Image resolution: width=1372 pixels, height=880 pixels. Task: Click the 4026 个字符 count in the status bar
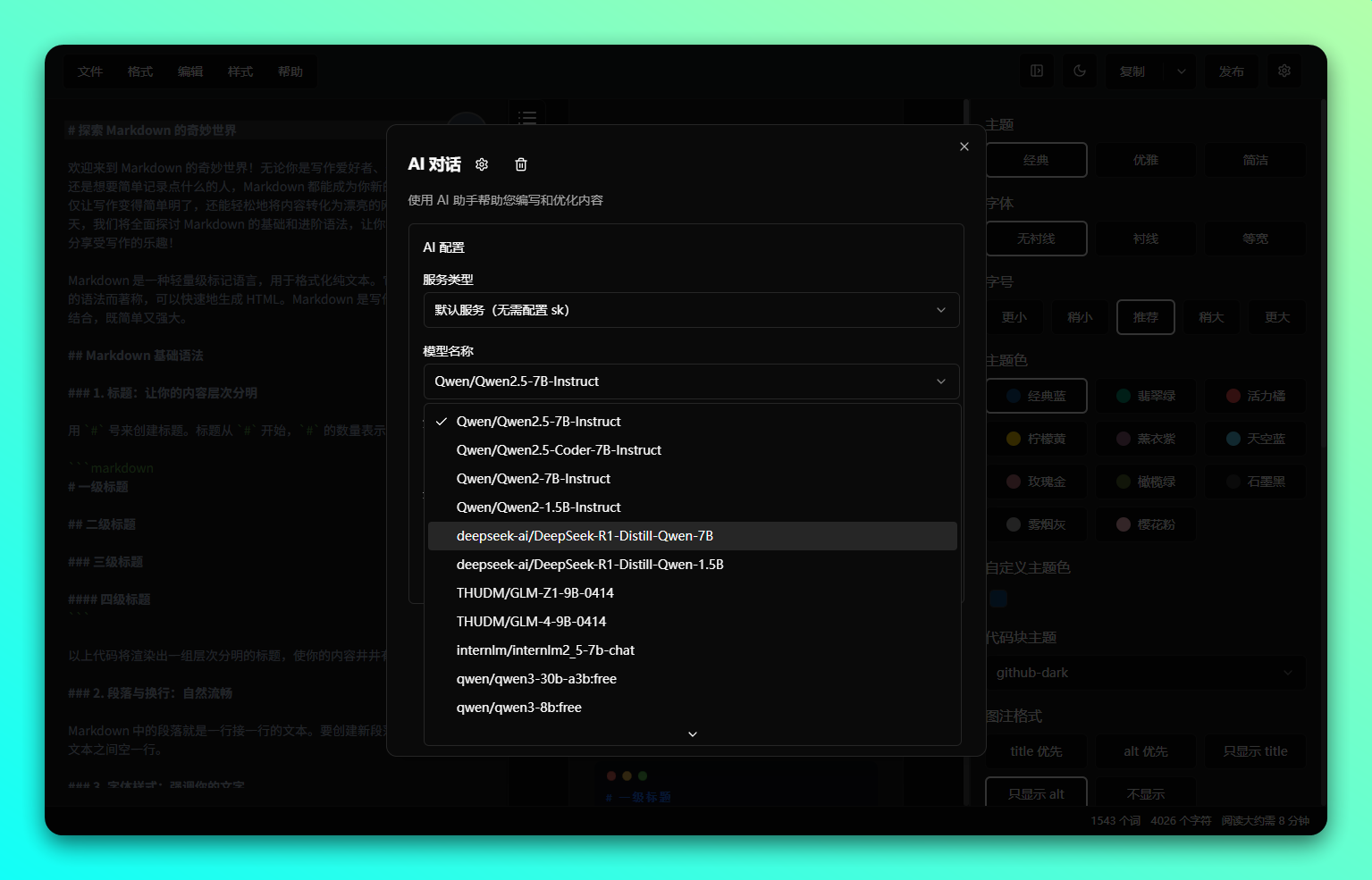(1181, 820)
